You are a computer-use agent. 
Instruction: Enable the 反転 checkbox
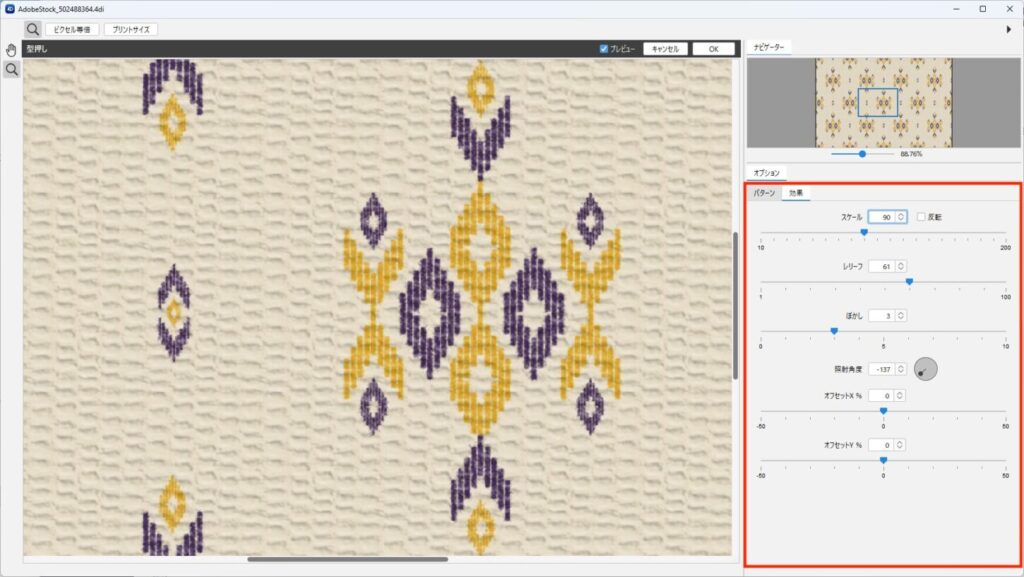(921, 216)
